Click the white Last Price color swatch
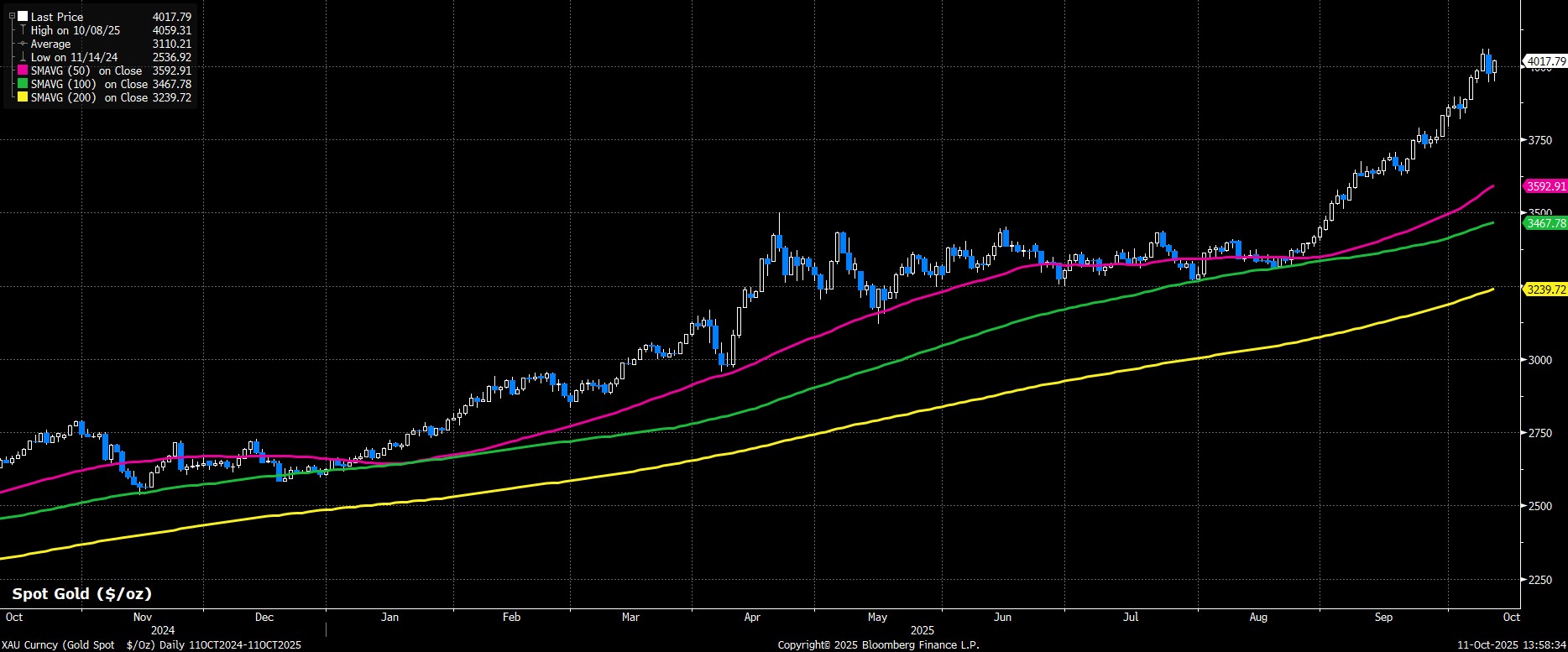 23,17
